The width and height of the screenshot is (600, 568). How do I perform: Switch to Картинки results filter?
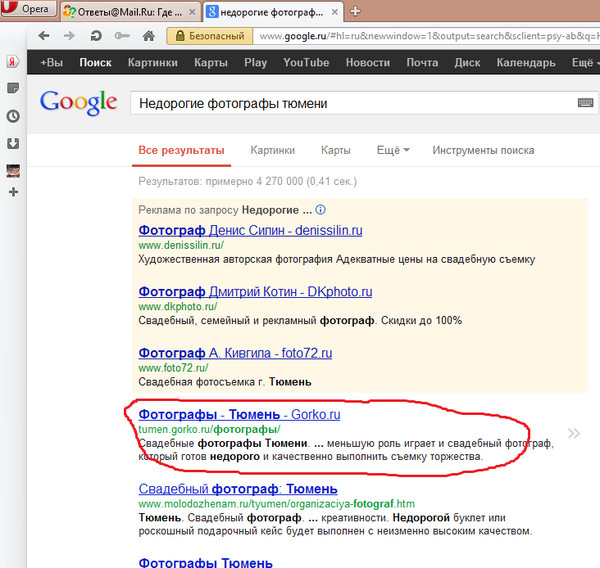coord(272,150)
